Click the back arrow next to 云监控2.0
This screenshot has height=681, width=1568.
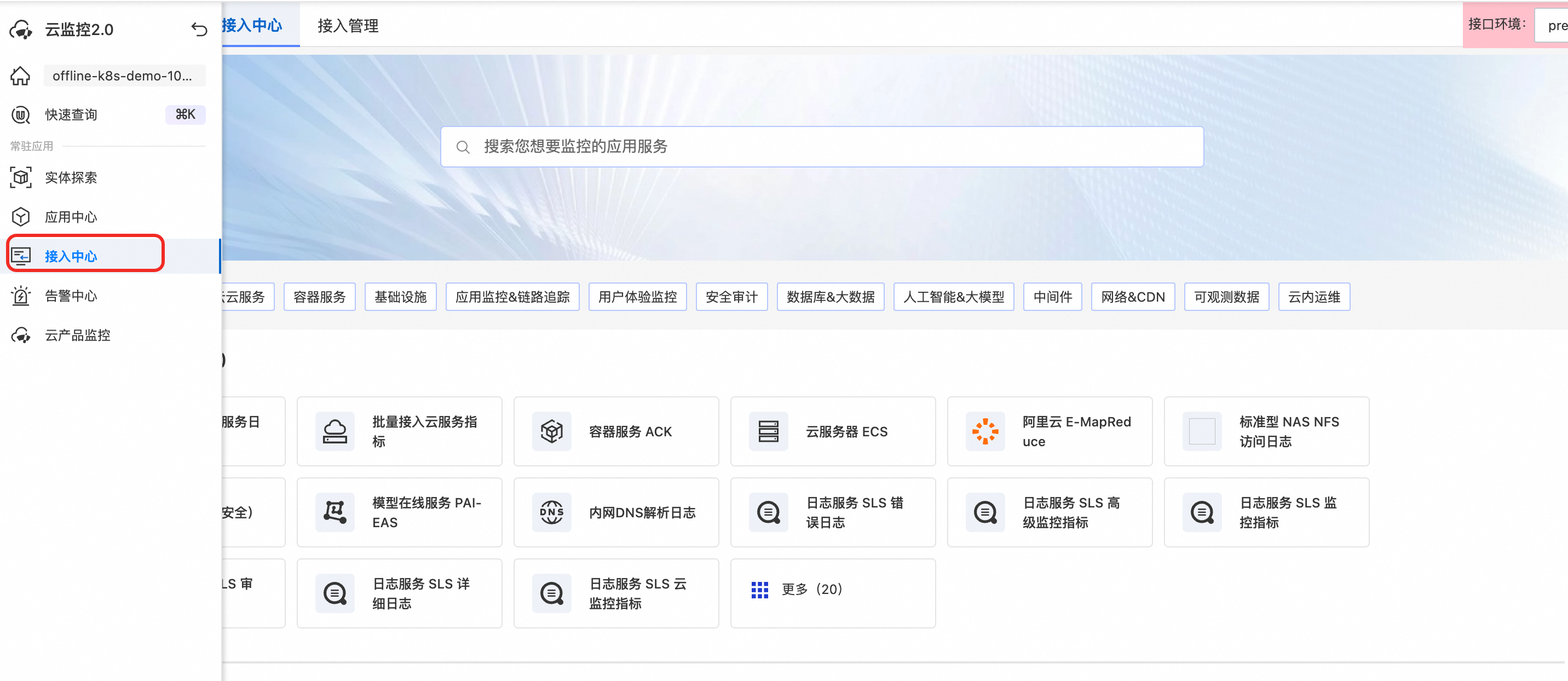tap(199, 28)
